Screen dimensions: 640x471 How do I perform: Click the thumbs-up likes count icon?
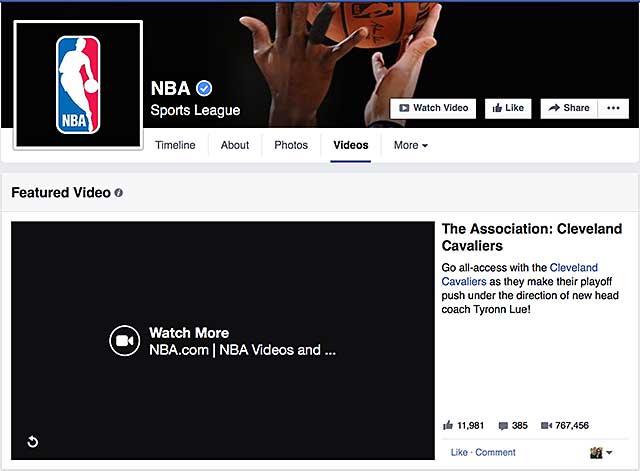(448, 425)
